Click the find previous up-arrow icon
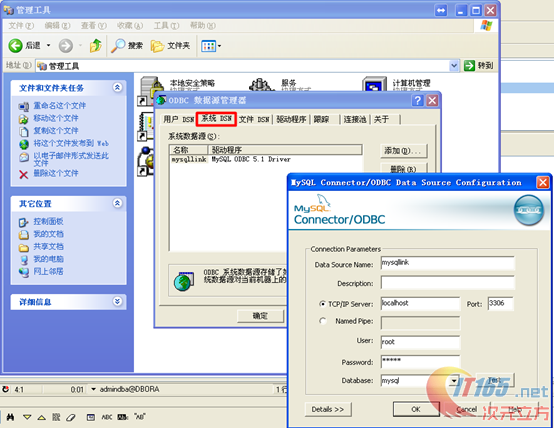Viewport: 555px width, 429px height. pos(41,417)
